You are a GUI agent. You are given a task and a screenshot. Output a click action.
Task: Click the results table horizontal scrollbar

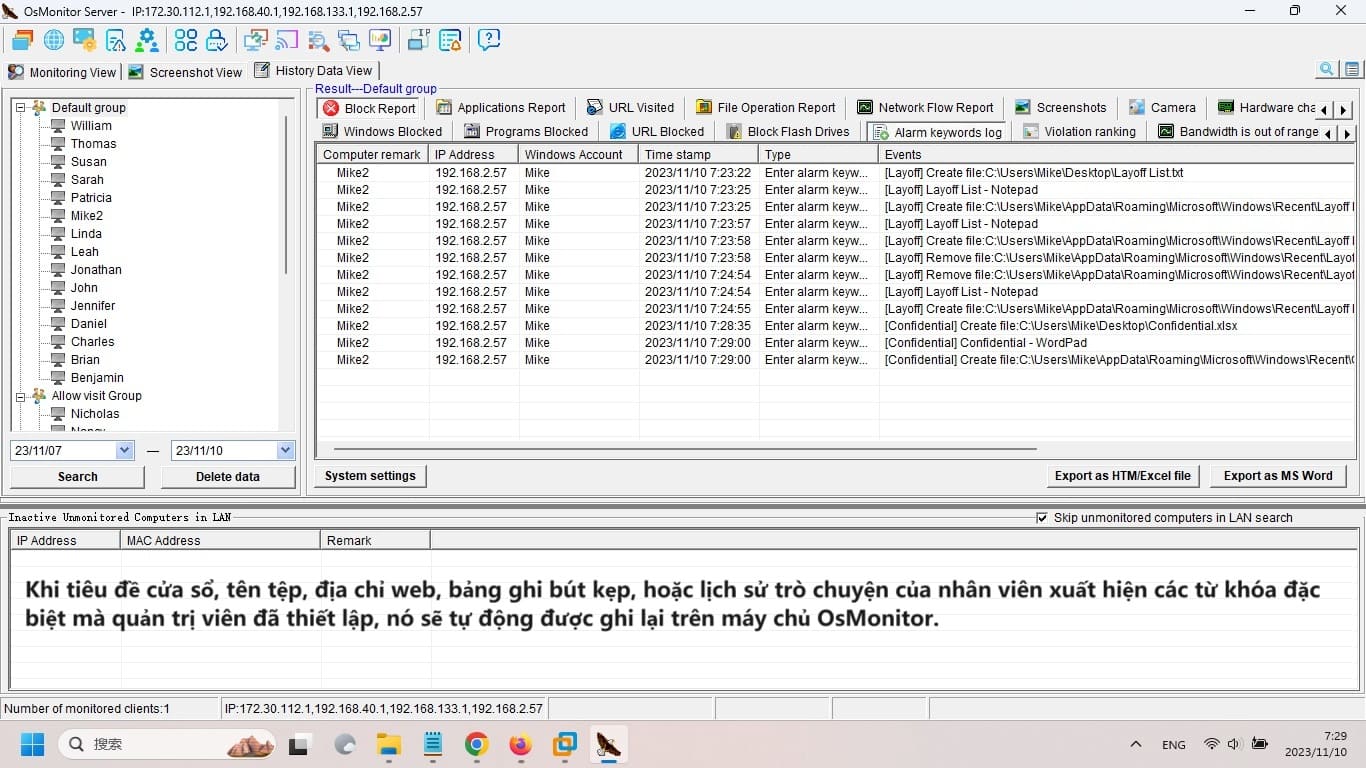coord(685,450)
